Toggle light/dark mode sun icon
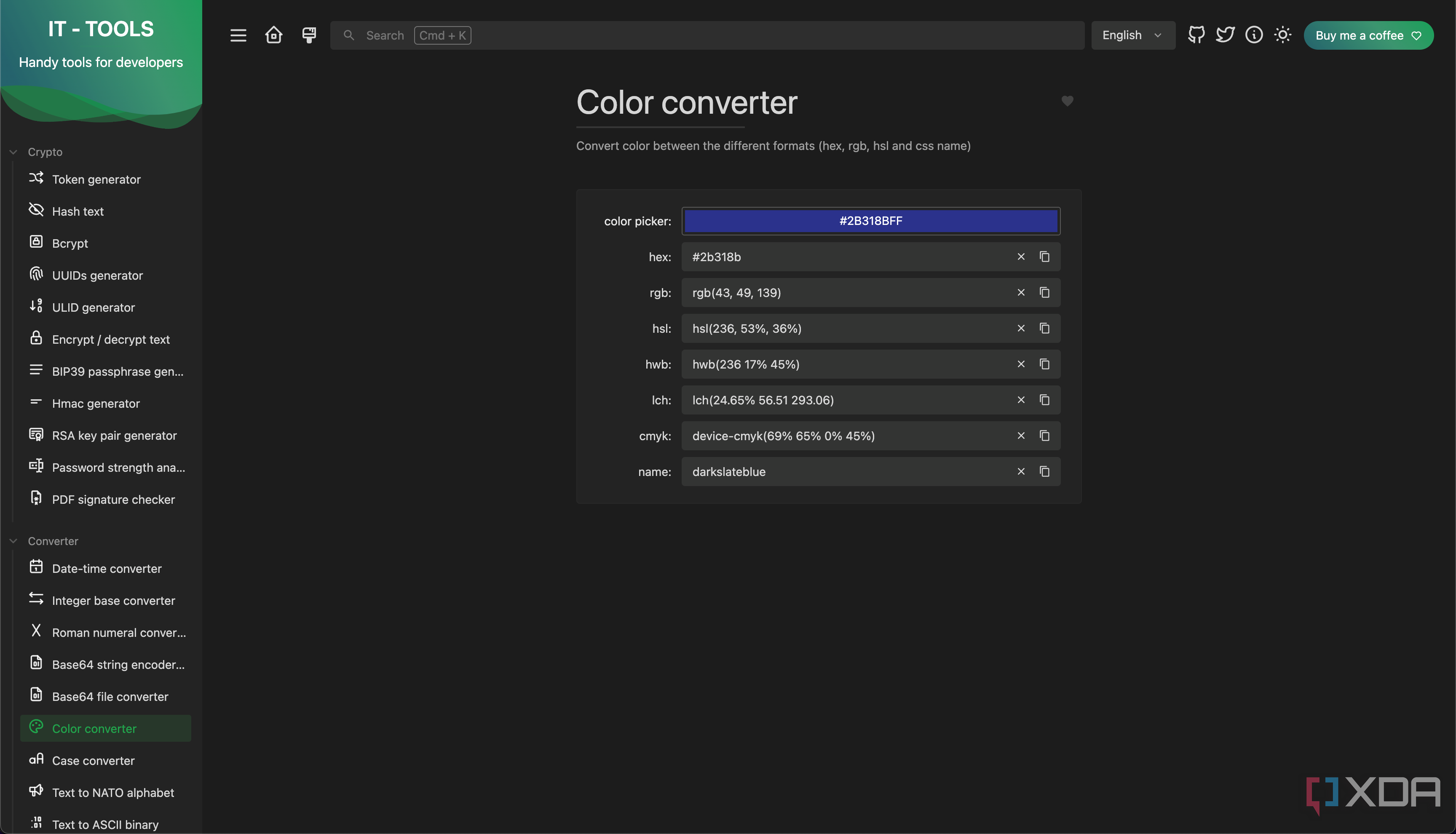1456x834 pixels. point(1282,35)
